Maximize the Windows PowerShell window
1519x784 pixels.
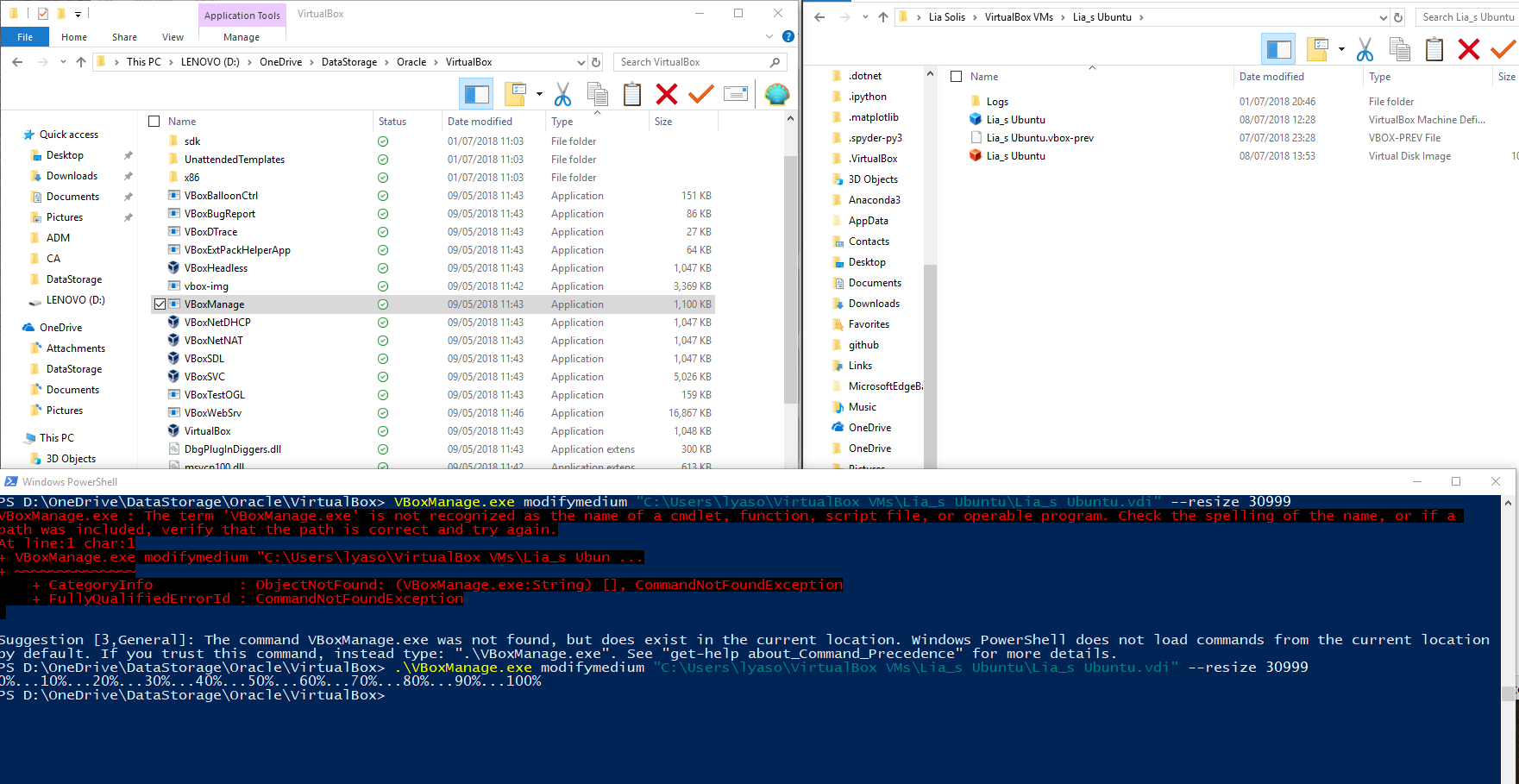click(1456, 481)
